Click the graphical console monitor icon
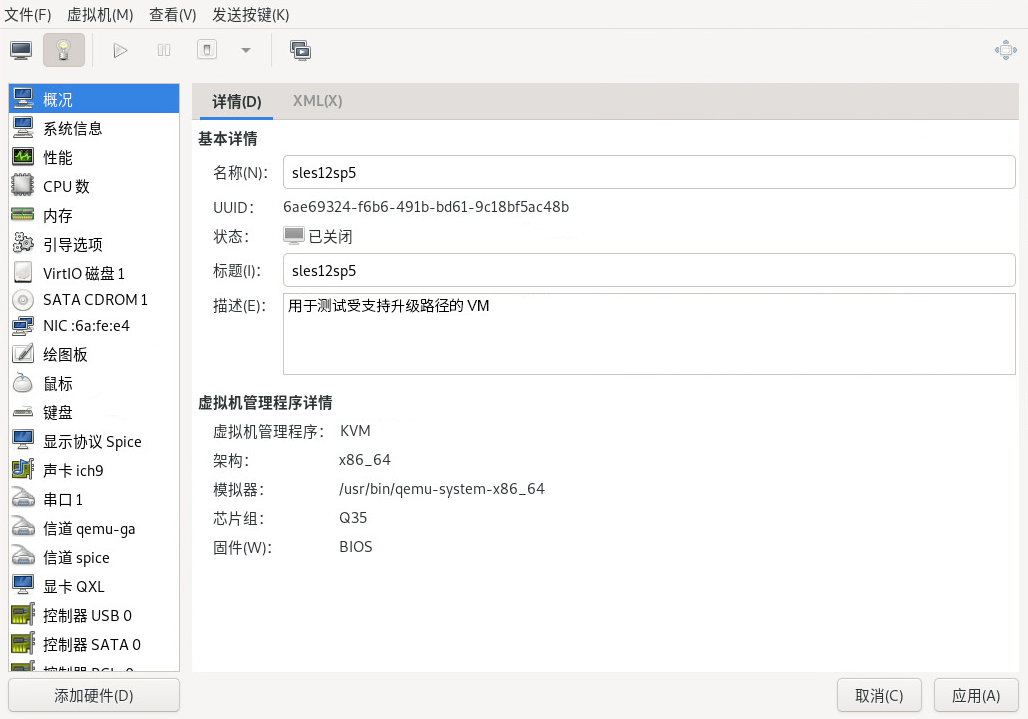 [21, 50]
